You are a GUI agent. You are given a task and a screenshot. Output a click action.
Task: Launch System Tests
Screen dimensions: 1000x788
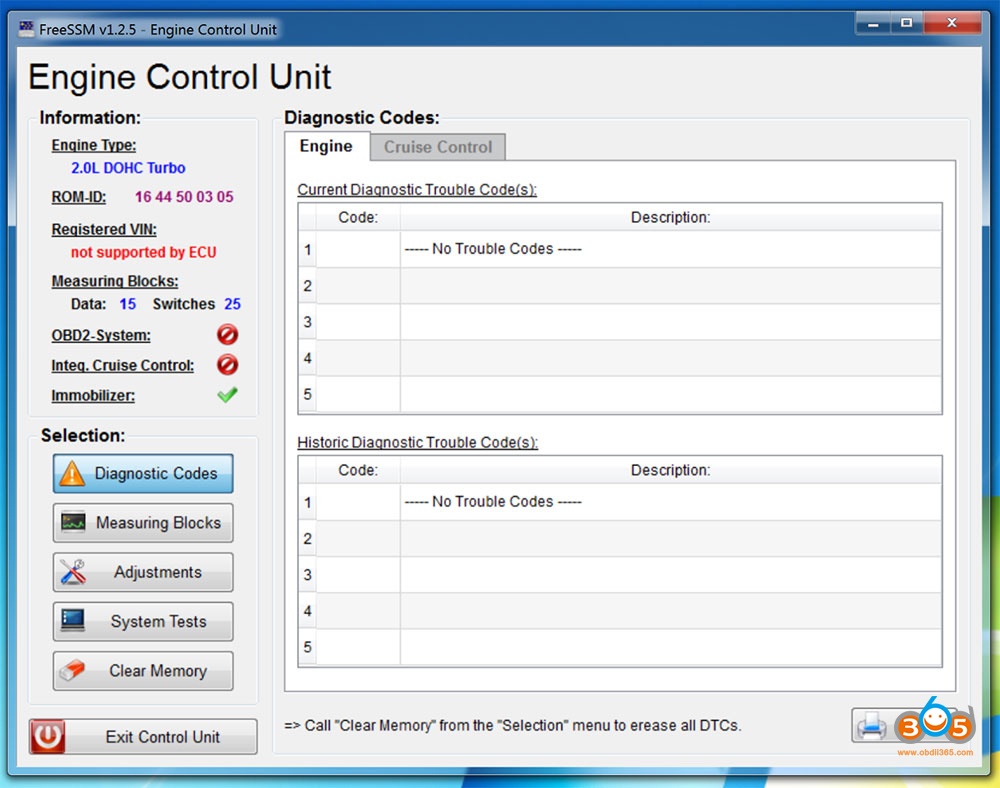(143, 622)
